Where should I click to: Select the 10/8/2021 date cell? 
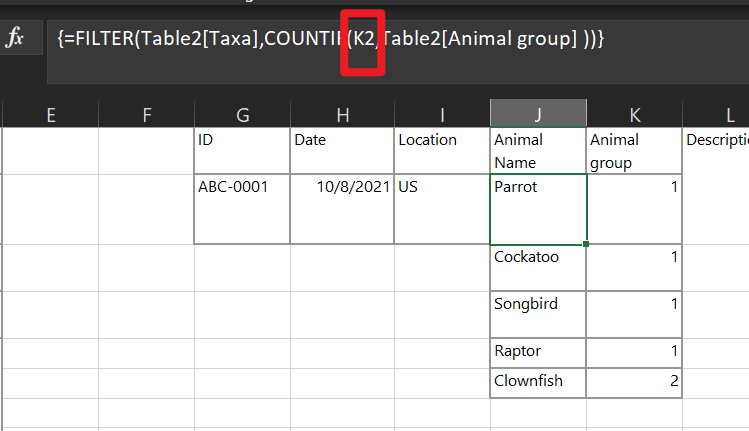pyautogui.click(x=342, y=209)
